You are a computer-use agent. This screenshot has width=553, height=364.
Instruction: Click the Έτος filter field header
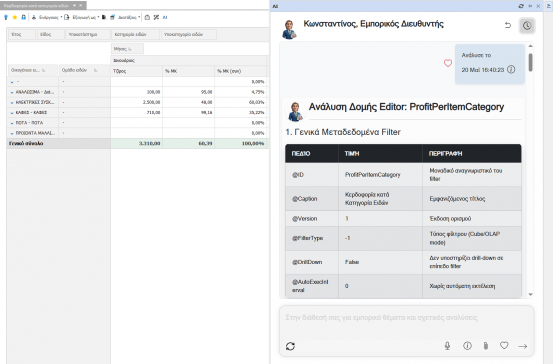pos(22,35)
